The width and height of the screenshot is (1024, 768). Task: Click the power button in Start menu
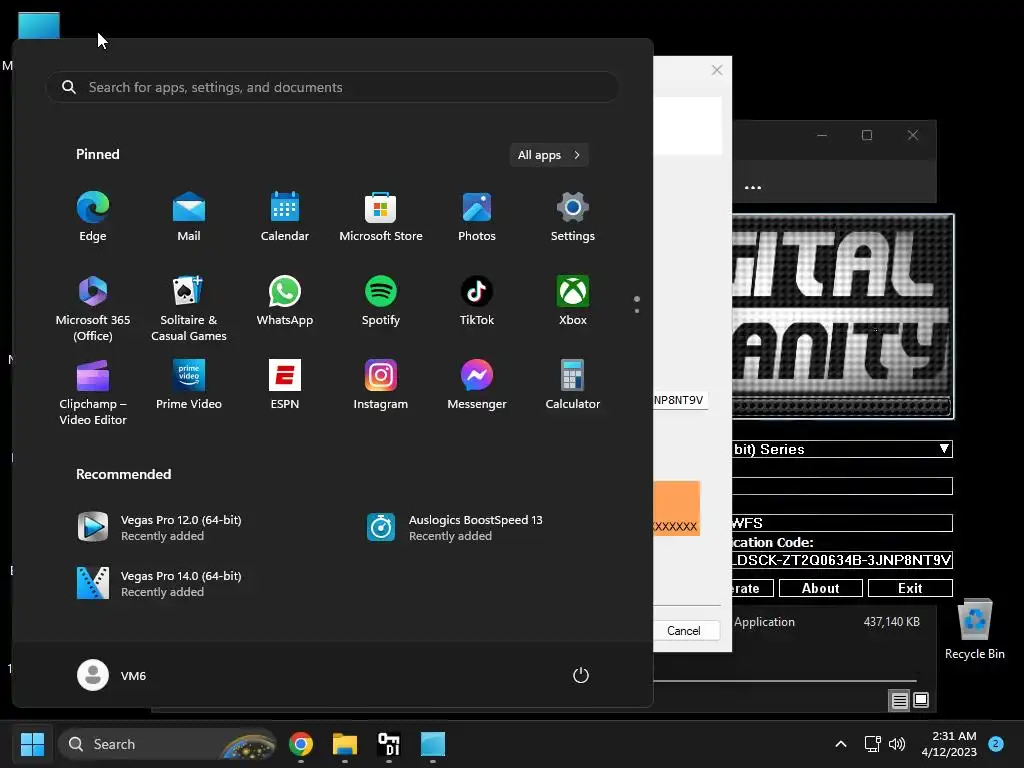point(581,675)
